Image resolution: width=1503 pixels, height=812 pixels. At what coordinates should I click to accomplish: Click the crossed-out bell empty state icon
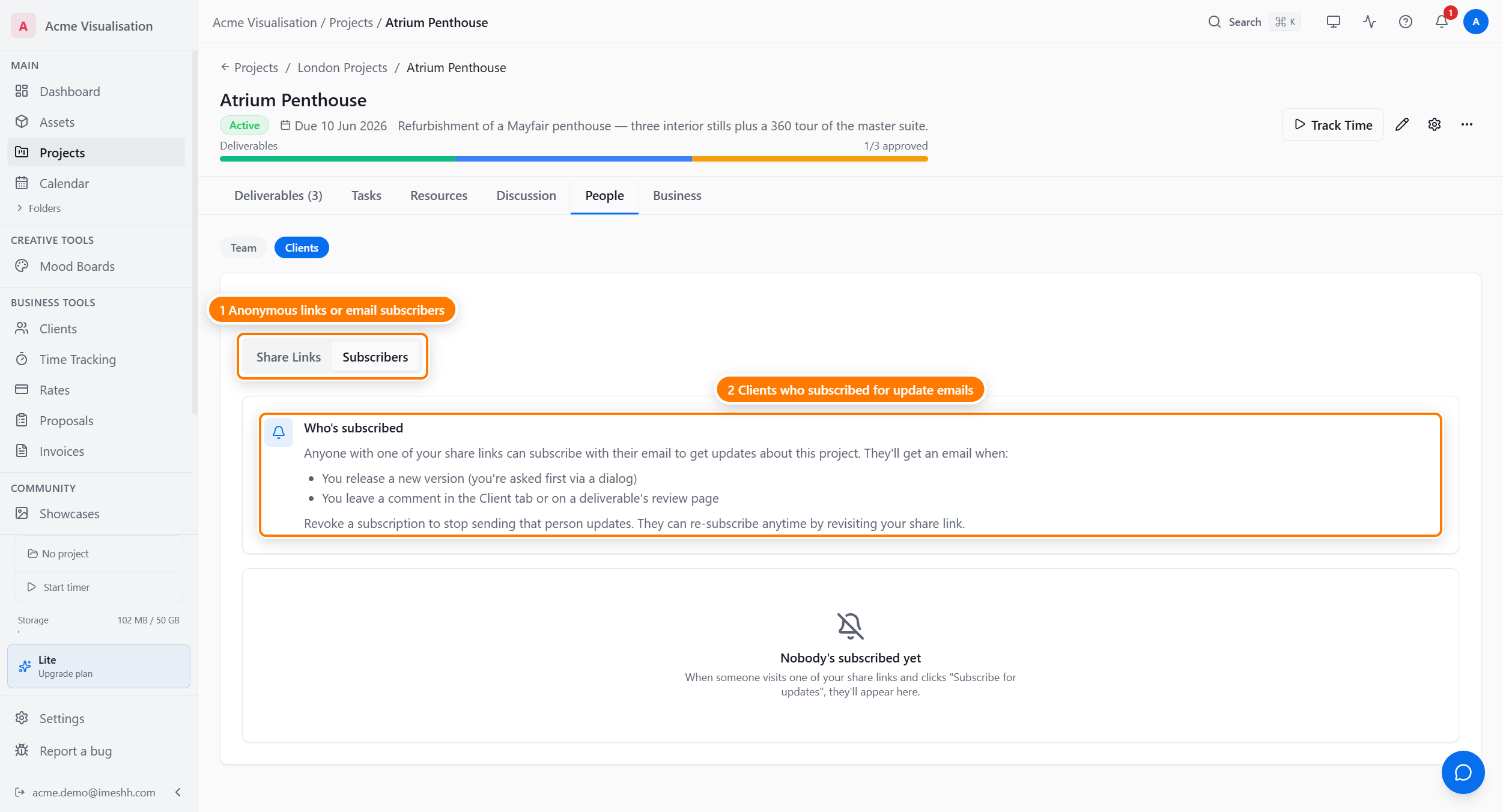click(851, 626)
